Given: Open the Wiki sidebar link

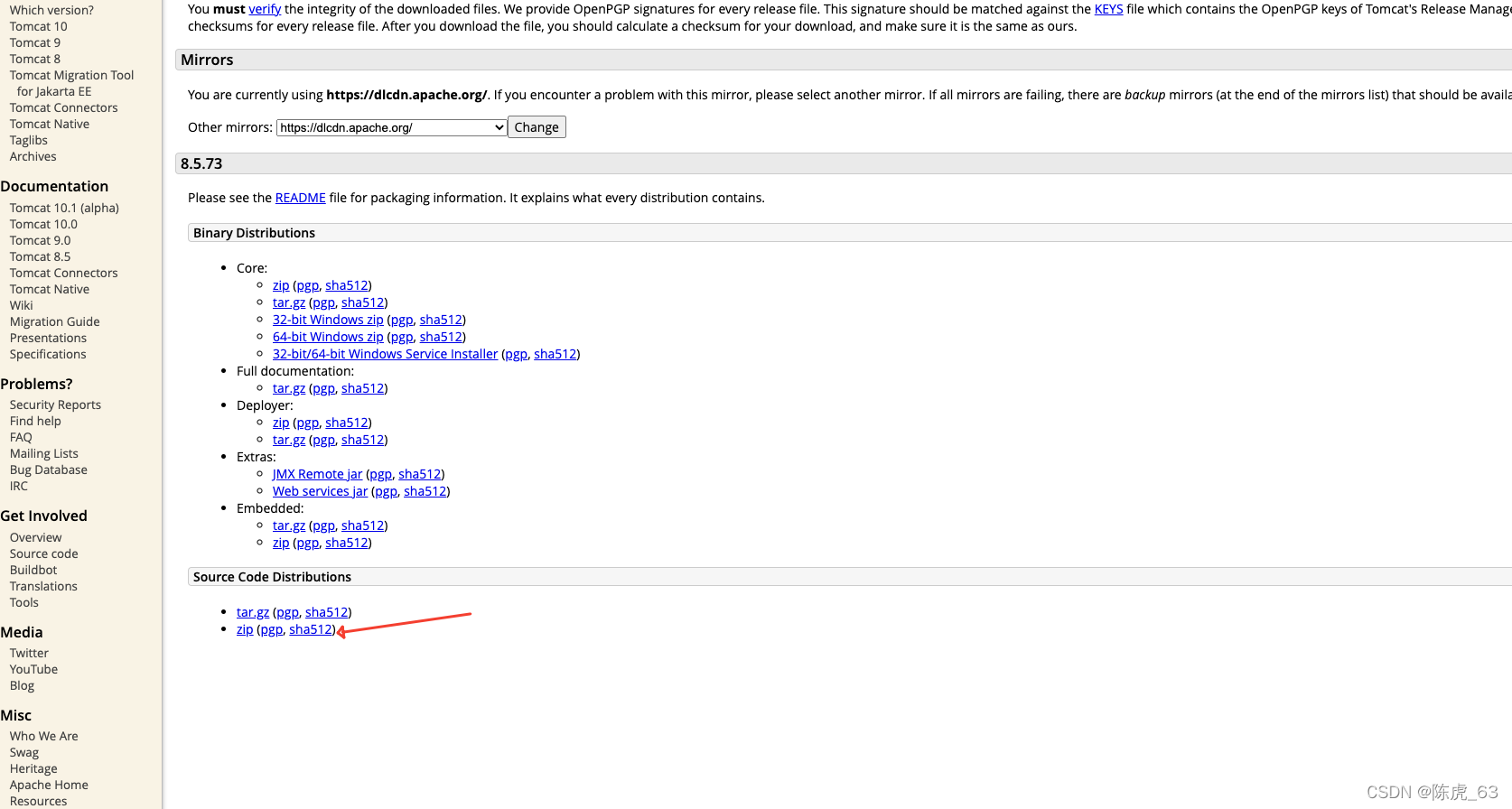Looking at the screenshot, I should point(21,305).
